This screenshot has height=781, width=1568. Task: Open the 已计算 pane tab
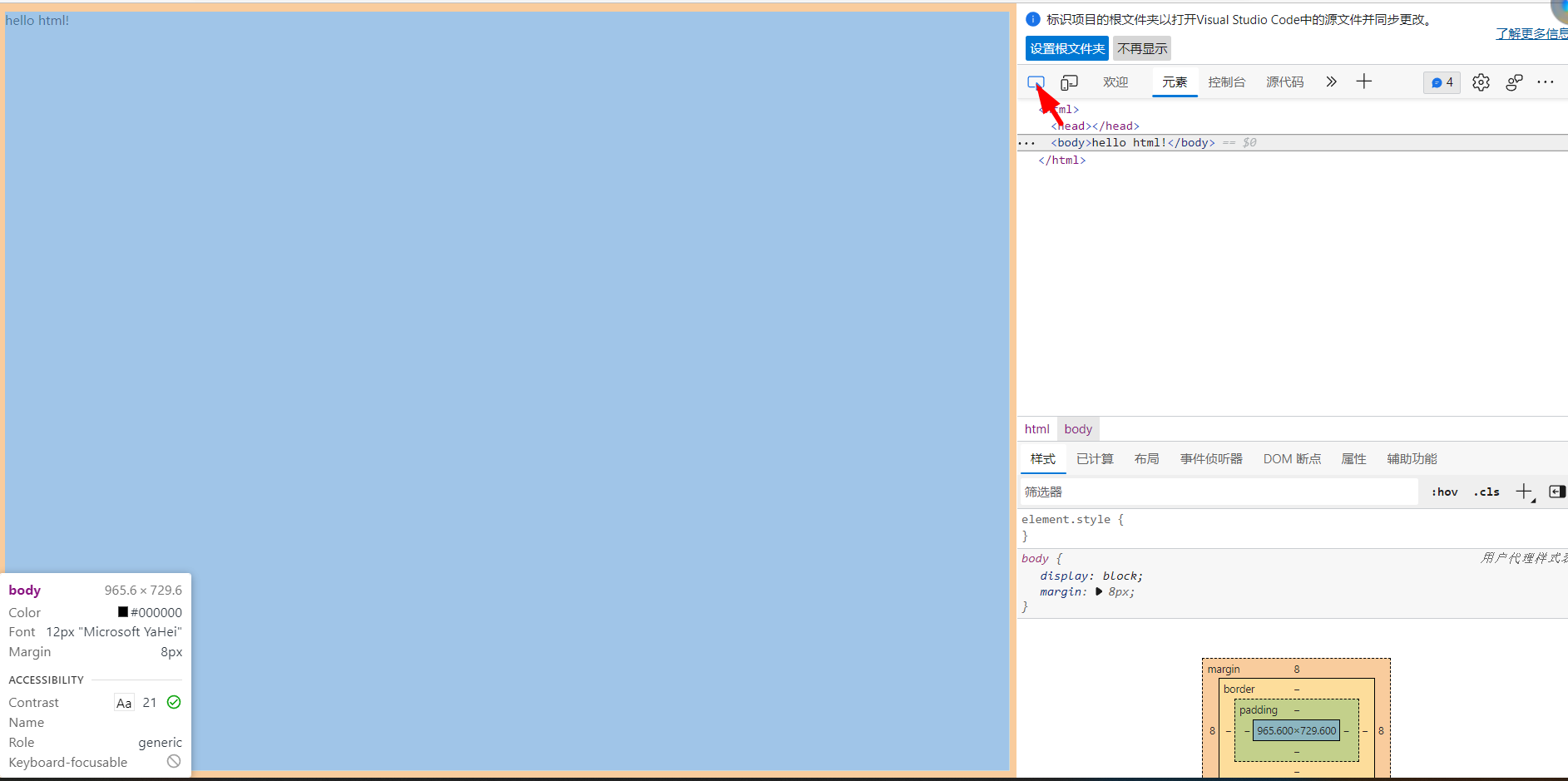1095,459
